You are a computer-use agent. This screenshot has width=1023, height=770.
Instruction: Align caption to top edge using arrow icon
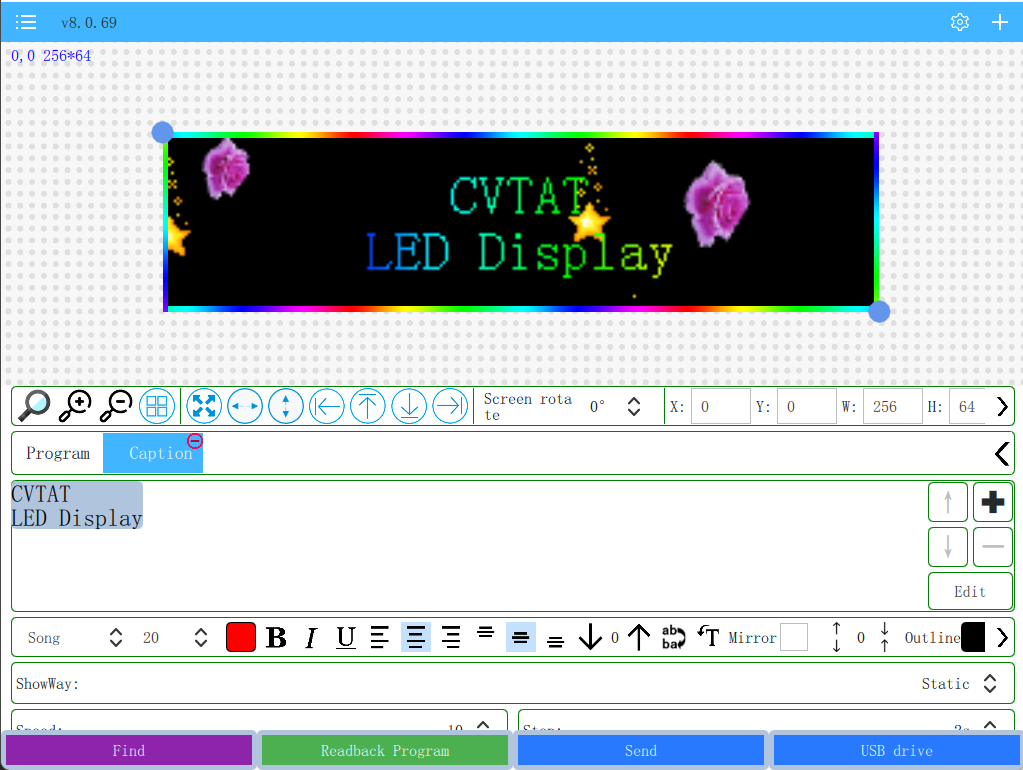click(x=368, y=406)
